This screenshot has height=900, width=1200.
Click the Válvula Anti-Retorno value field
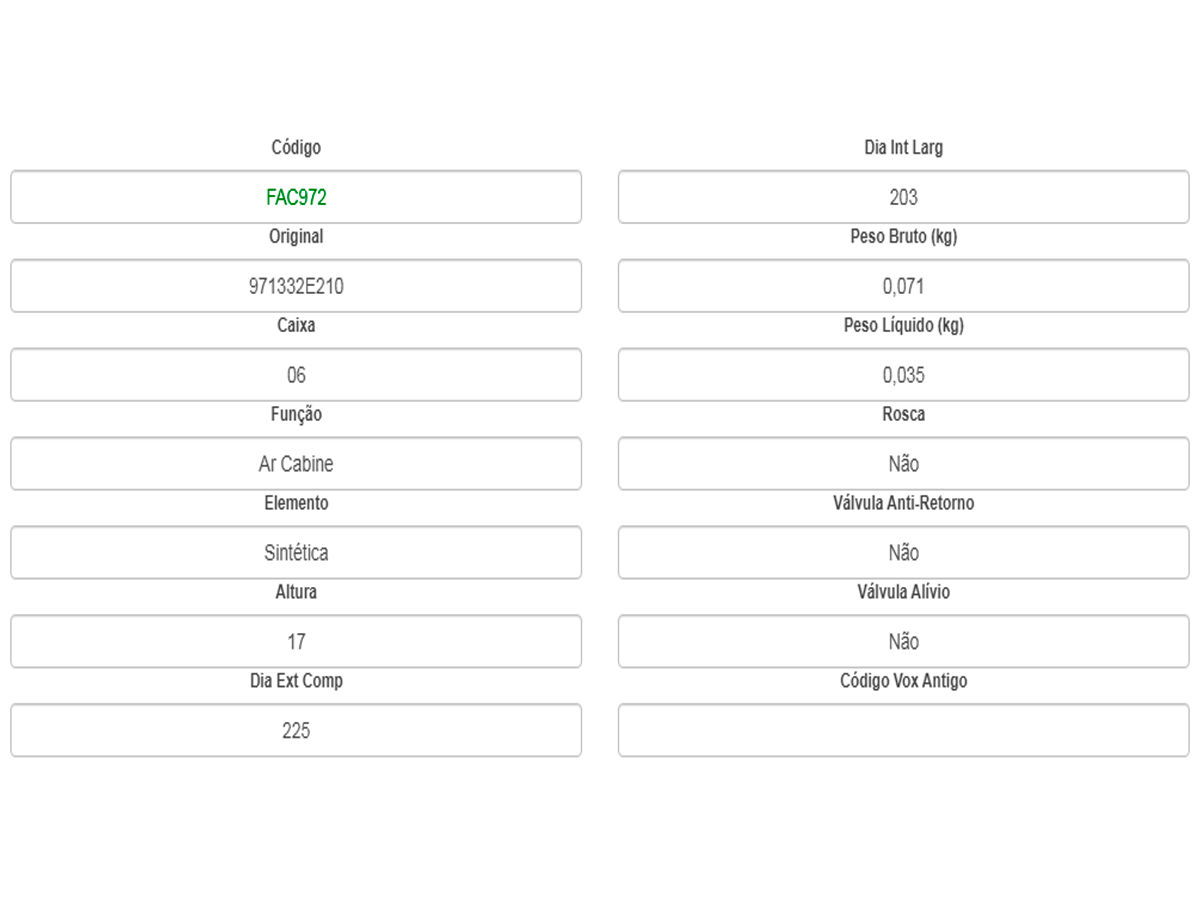click(x=903, y=553)
